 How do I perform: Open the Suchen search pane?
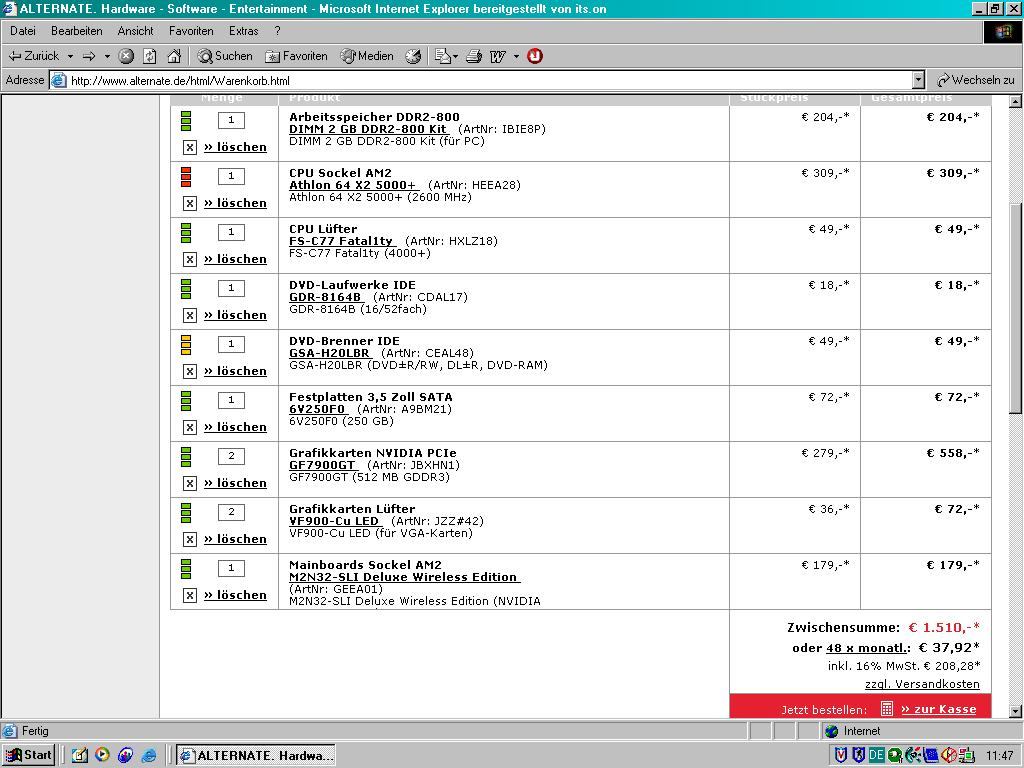tap(225, 56)
